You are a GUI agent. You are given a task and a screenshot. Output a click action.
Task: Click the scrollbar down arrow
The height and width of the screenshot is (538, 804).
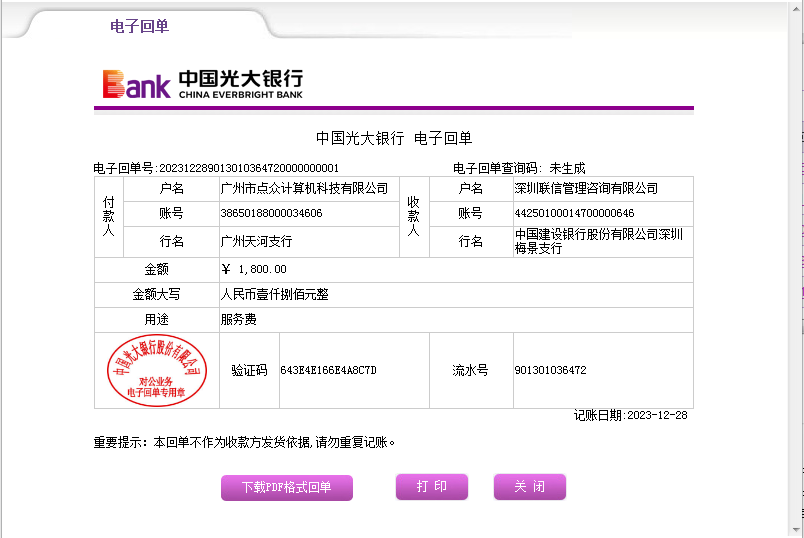tap(796, 530)
